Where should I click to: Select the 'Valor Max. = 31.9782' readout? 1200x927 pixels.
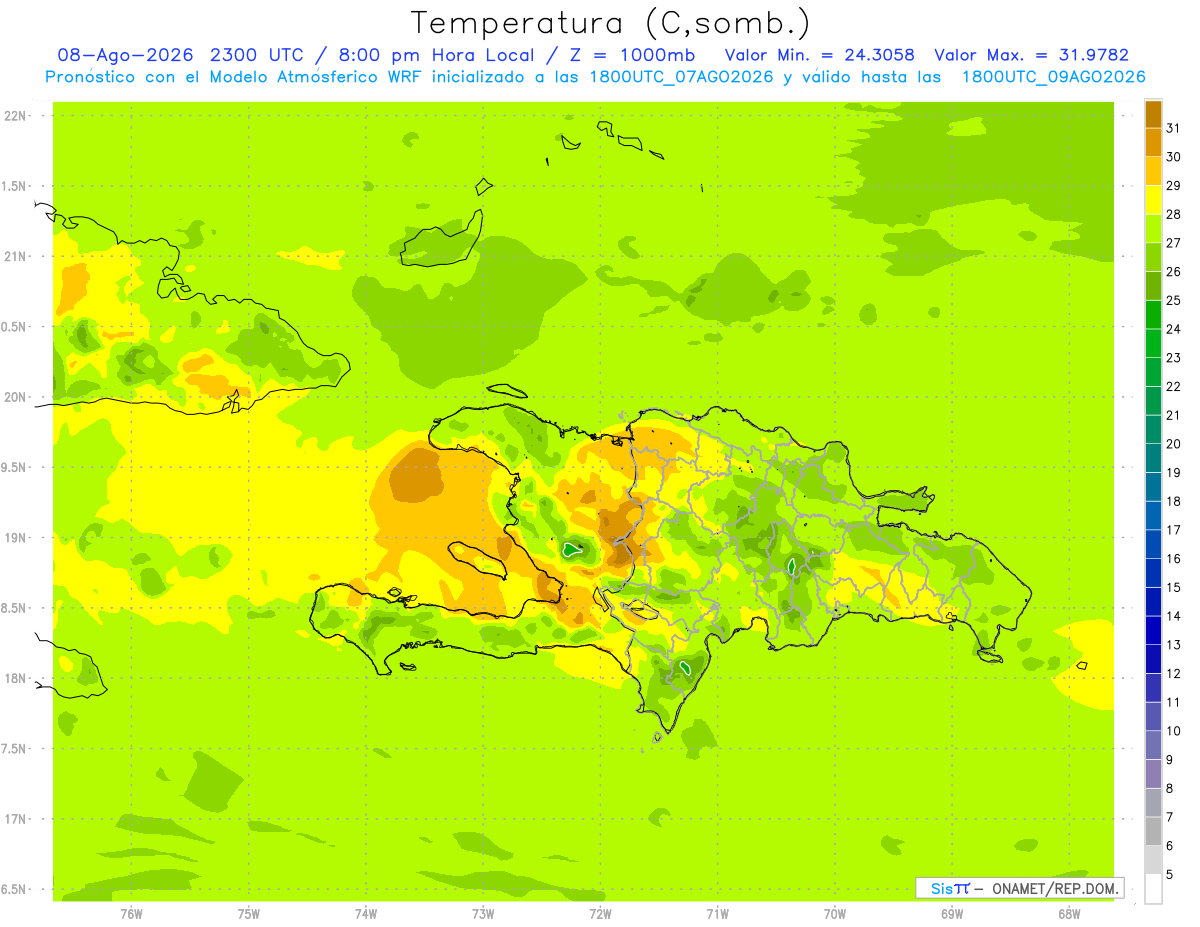(x=1031, y=55)
